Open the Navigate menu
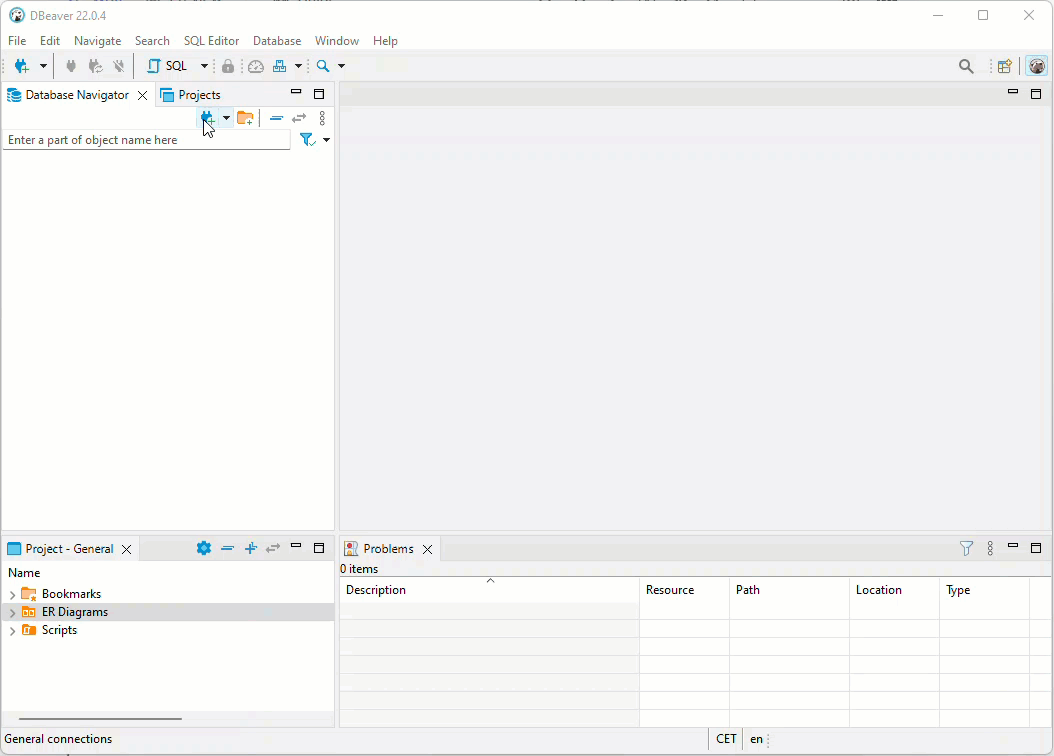This screenshot has height=756, width=1054. [x=97, y=41]
